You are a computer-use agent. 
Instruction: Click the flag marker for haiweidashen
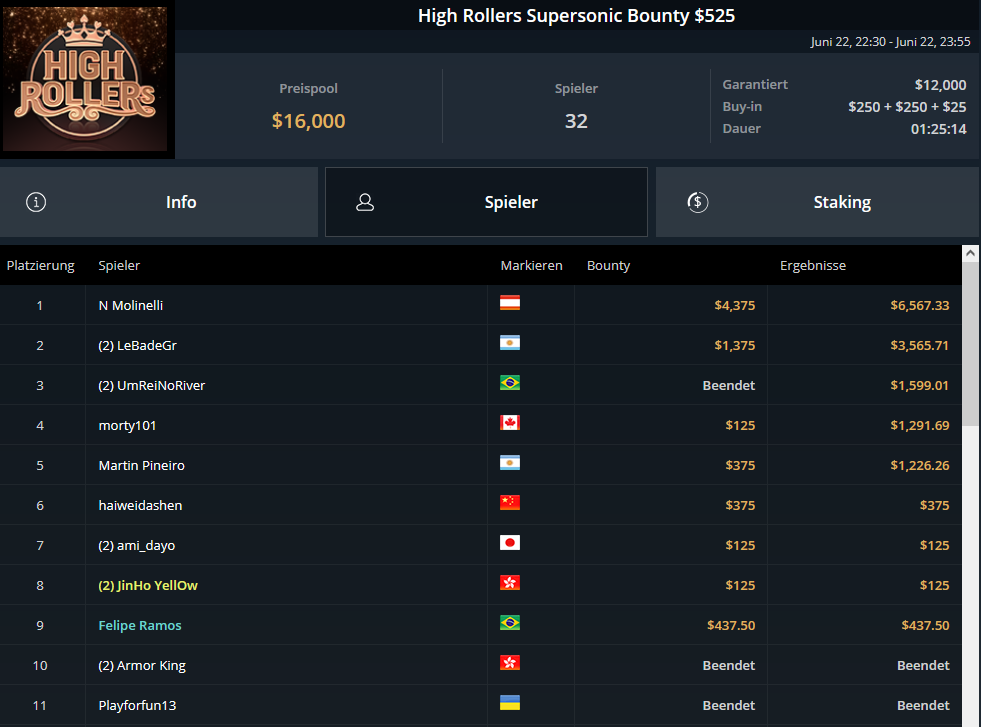click(510, 503)
